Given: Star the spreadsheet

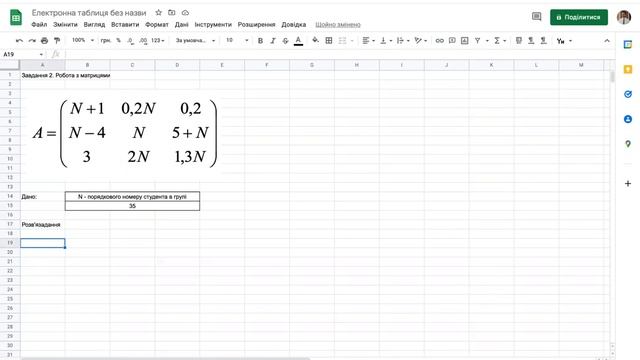Looking at the screenshot, I should (x=159, y=13).
